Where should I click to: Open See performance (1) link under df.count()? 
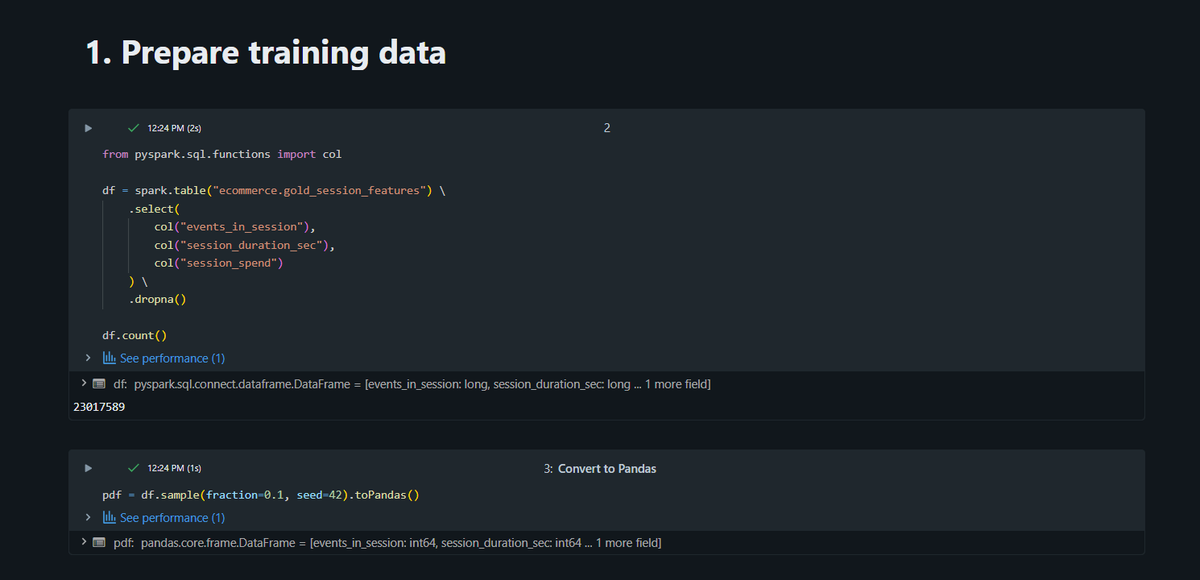click(172, 358)
